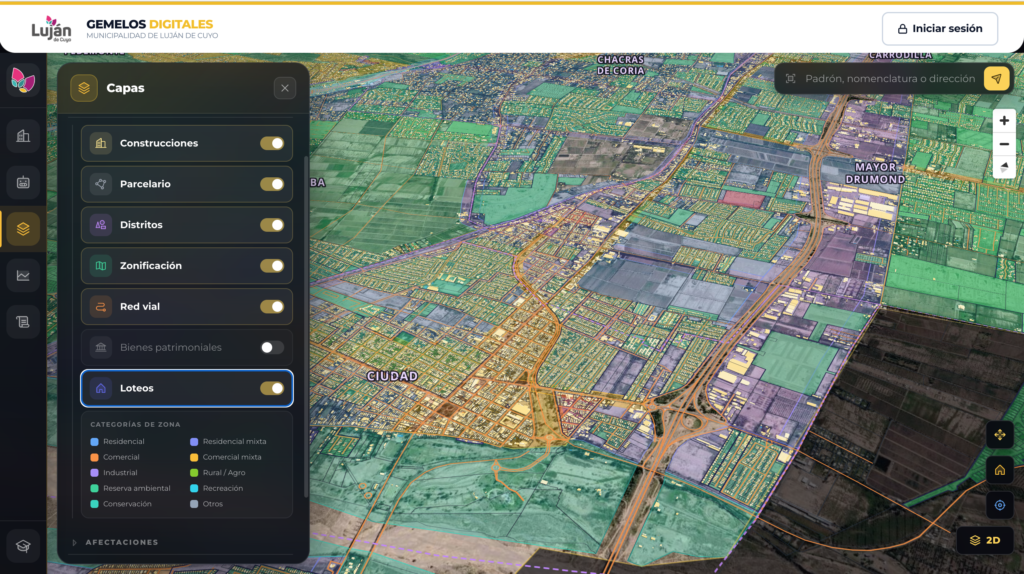
Task: Click the Capas panel scrollbar
Action: click(306, 327)
